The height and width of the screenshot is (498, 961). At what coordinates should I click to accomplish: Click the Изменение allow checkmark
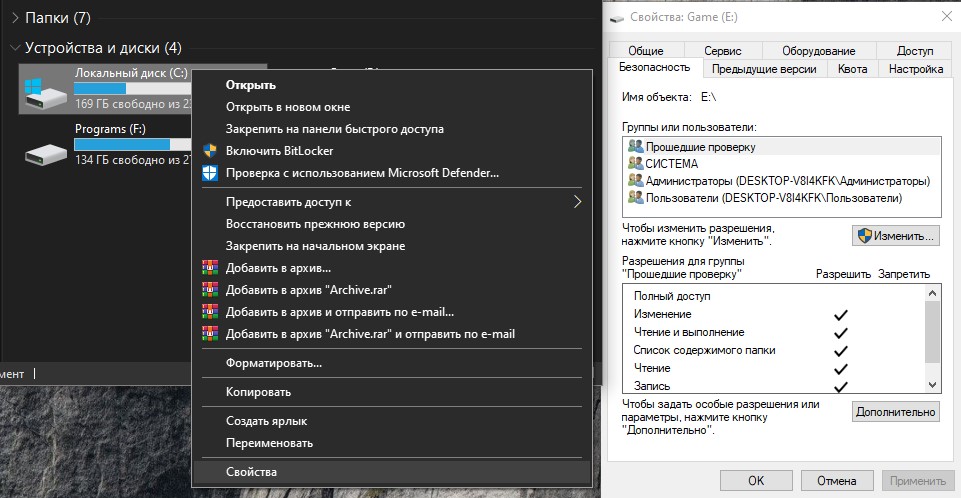coord(841,315)
